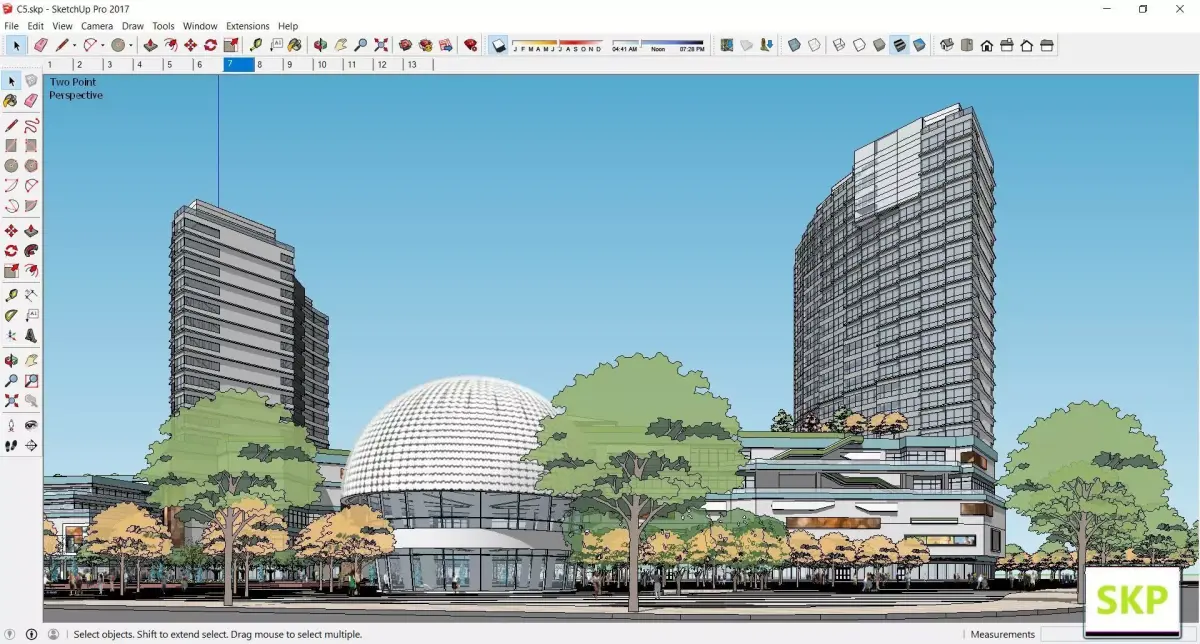
Task: Select the Polygon tool in left toolset
Action: (31, 166)
